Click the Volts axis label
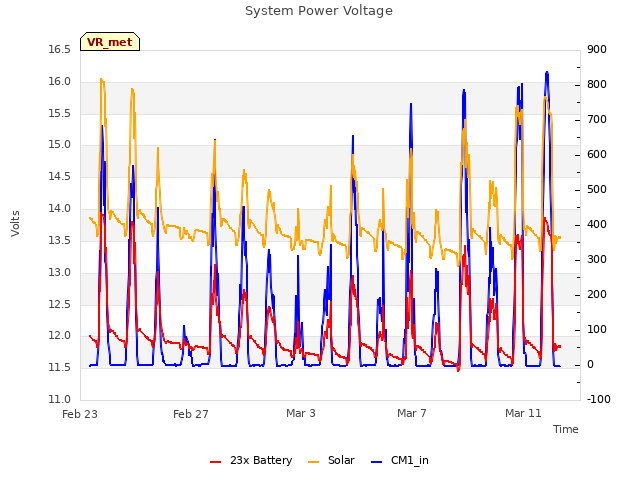Viewport: 640px width, 480px height. (x=16, y=224)
